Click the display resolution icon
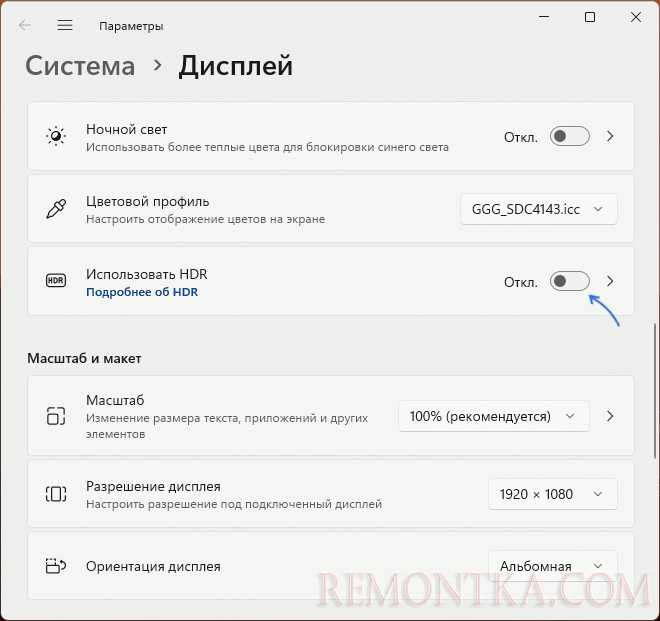The width and height of the screenshot is (660, 621). [x=56, y=494]
